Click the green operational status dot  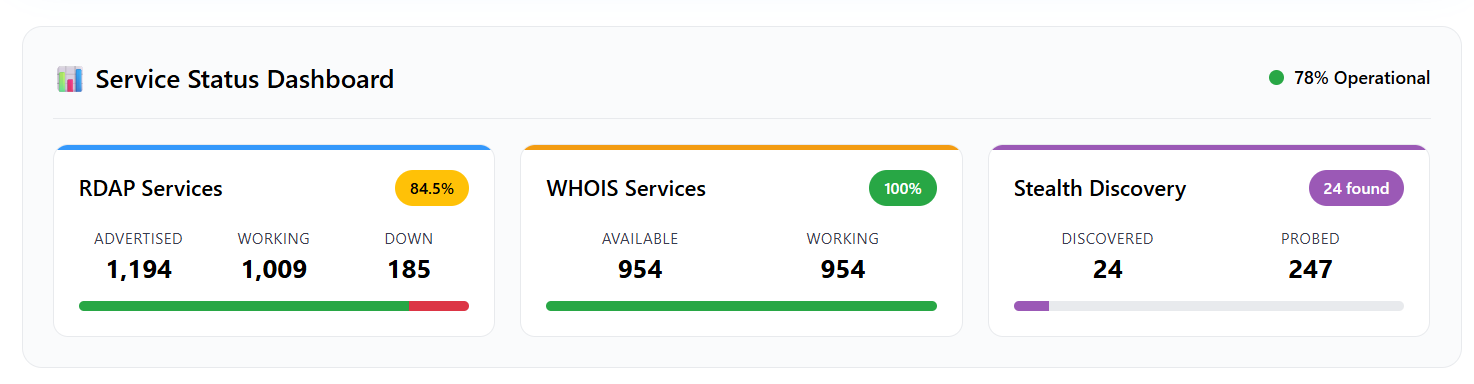1276,78
